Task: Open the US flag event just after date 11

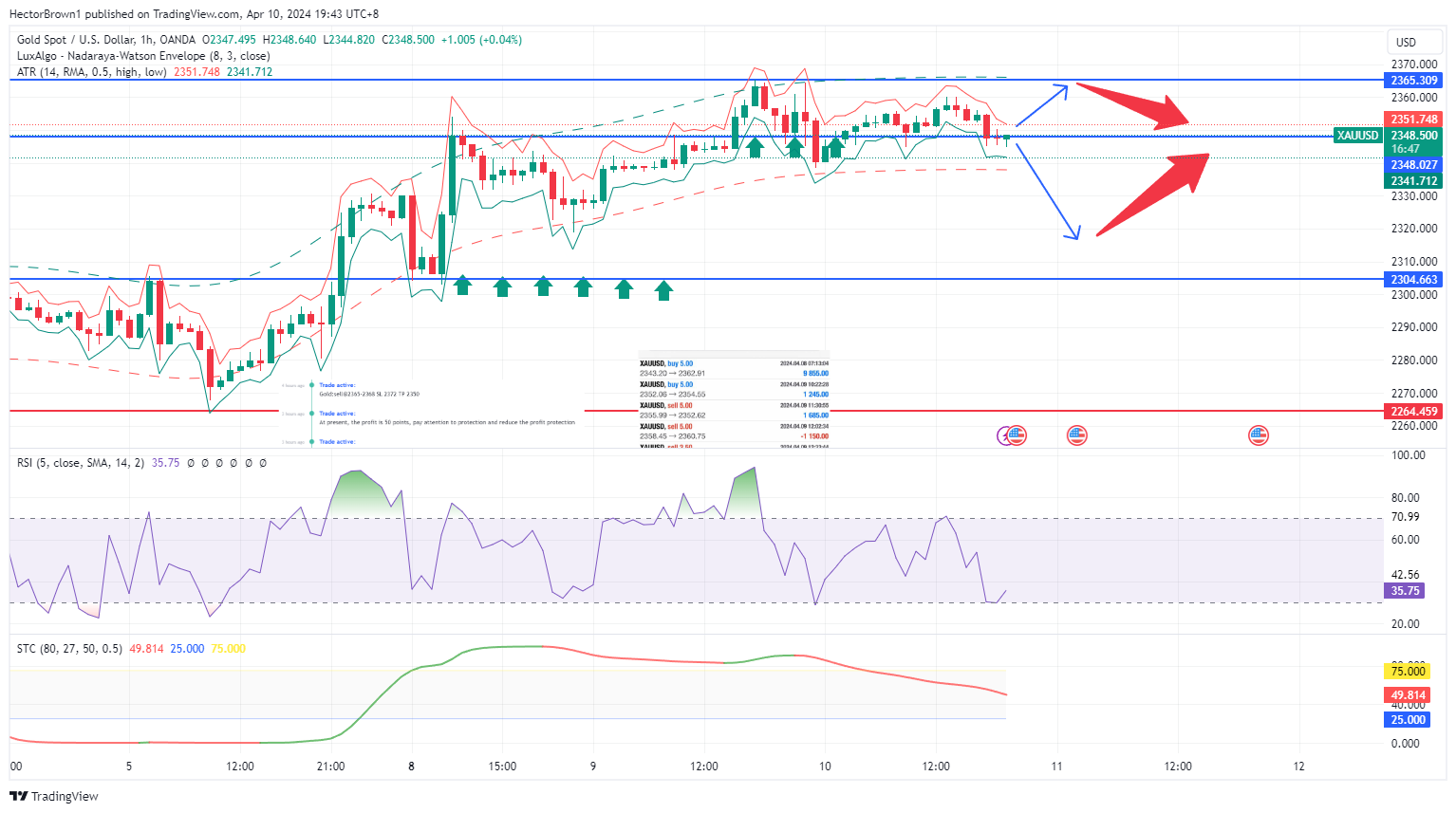Action: click(1076, 435)
